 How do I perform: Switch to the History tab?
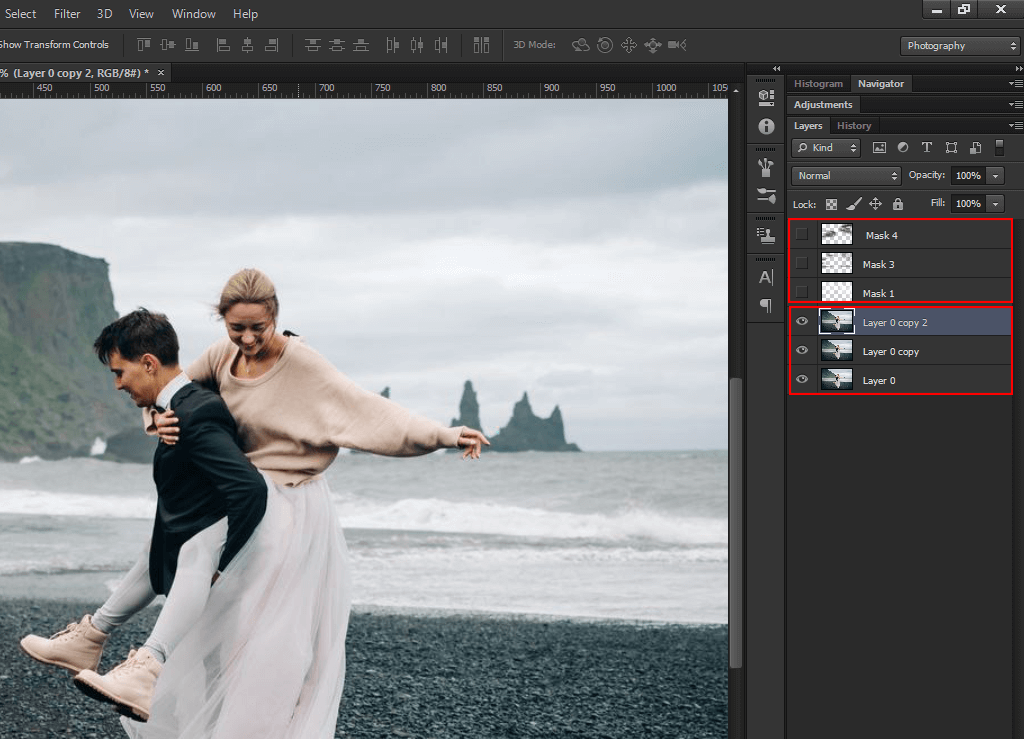pyautogui.click(x=854, y=125)
